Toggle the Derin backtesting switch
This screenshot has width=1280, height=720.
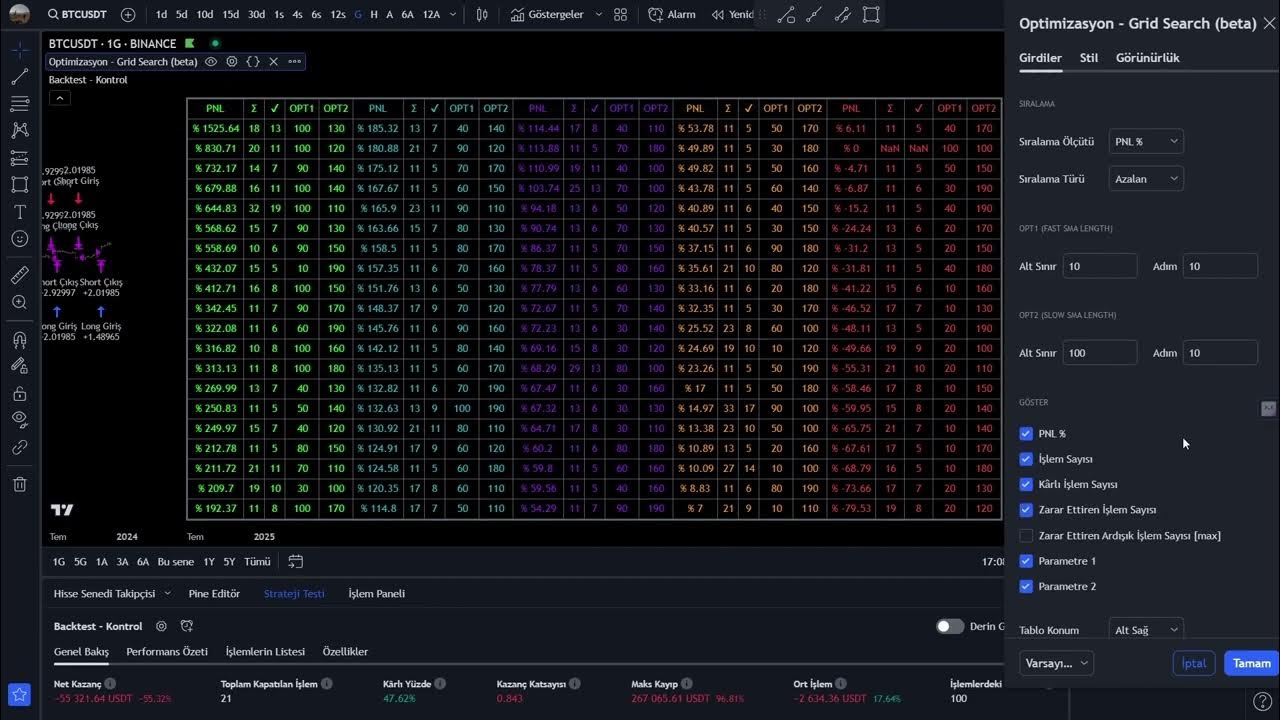(950, 626)
